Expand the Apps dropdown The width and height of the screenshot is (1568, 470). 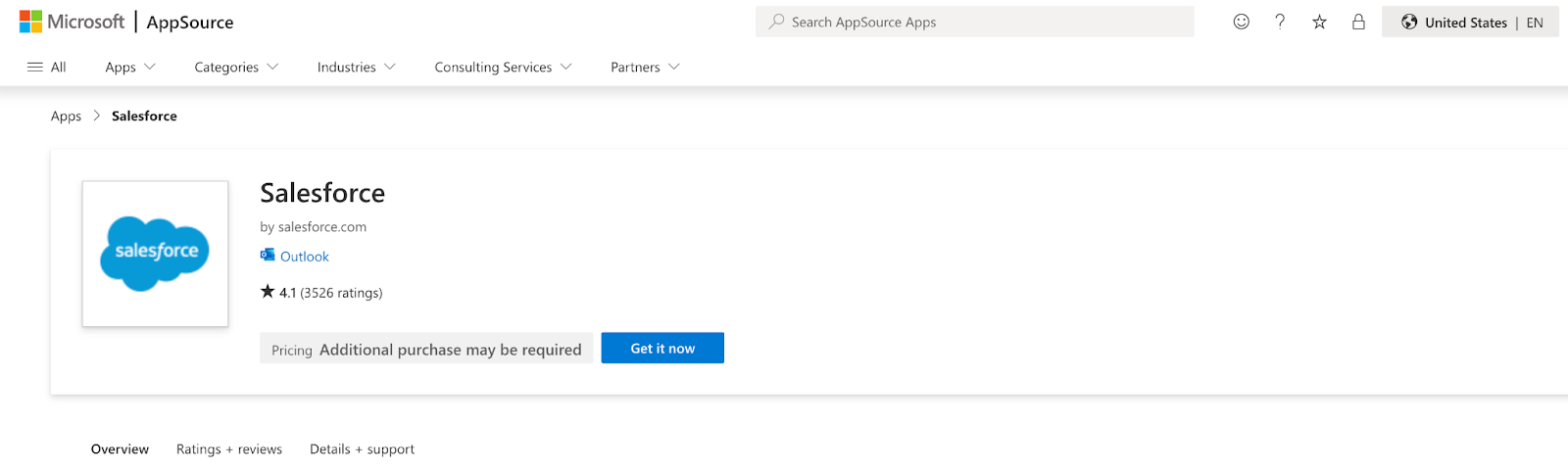(130, 67)
